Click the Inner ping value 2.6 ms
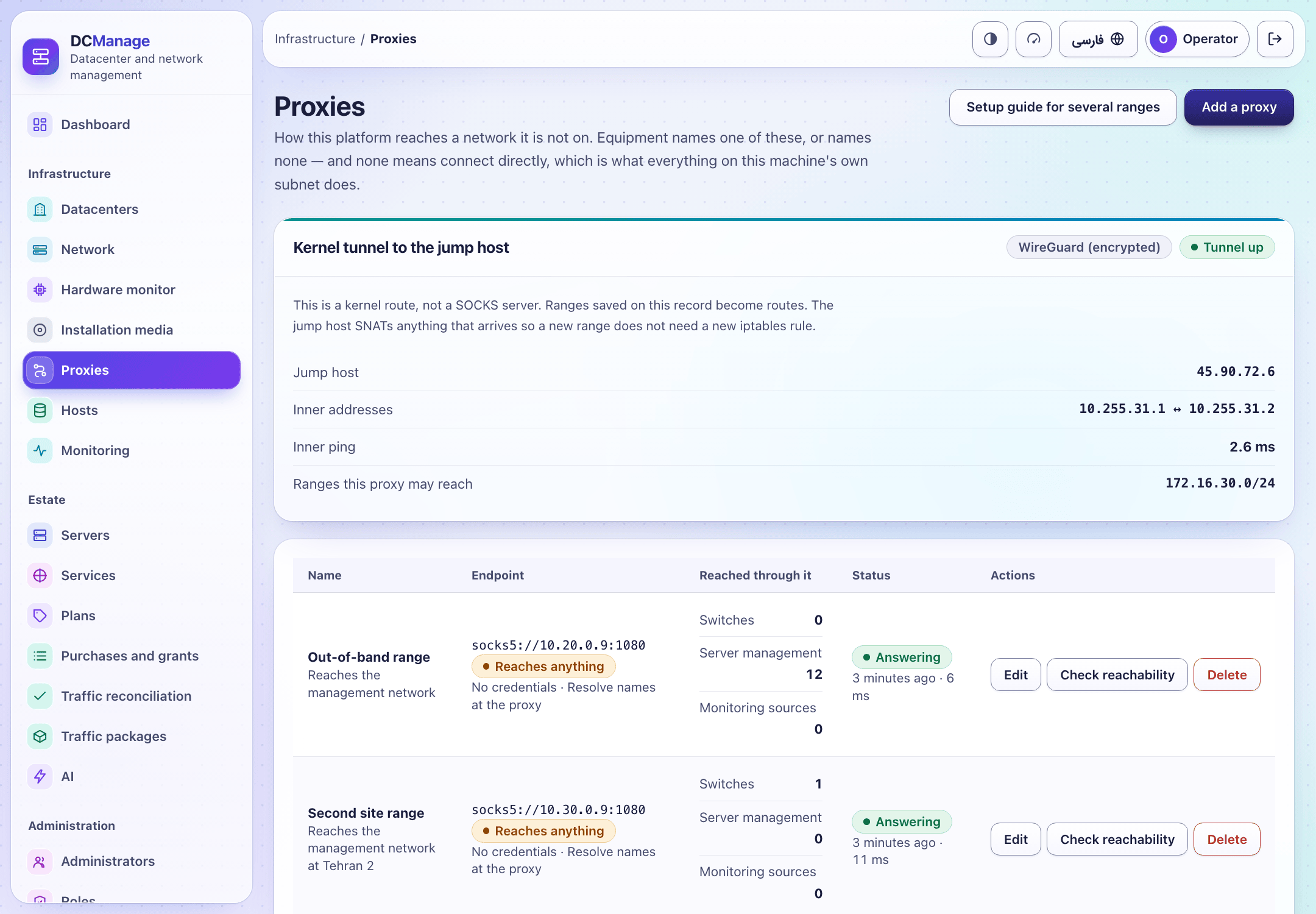Image resolution: width=1316 pixels, height=914 pixels. pos(1252,447)
